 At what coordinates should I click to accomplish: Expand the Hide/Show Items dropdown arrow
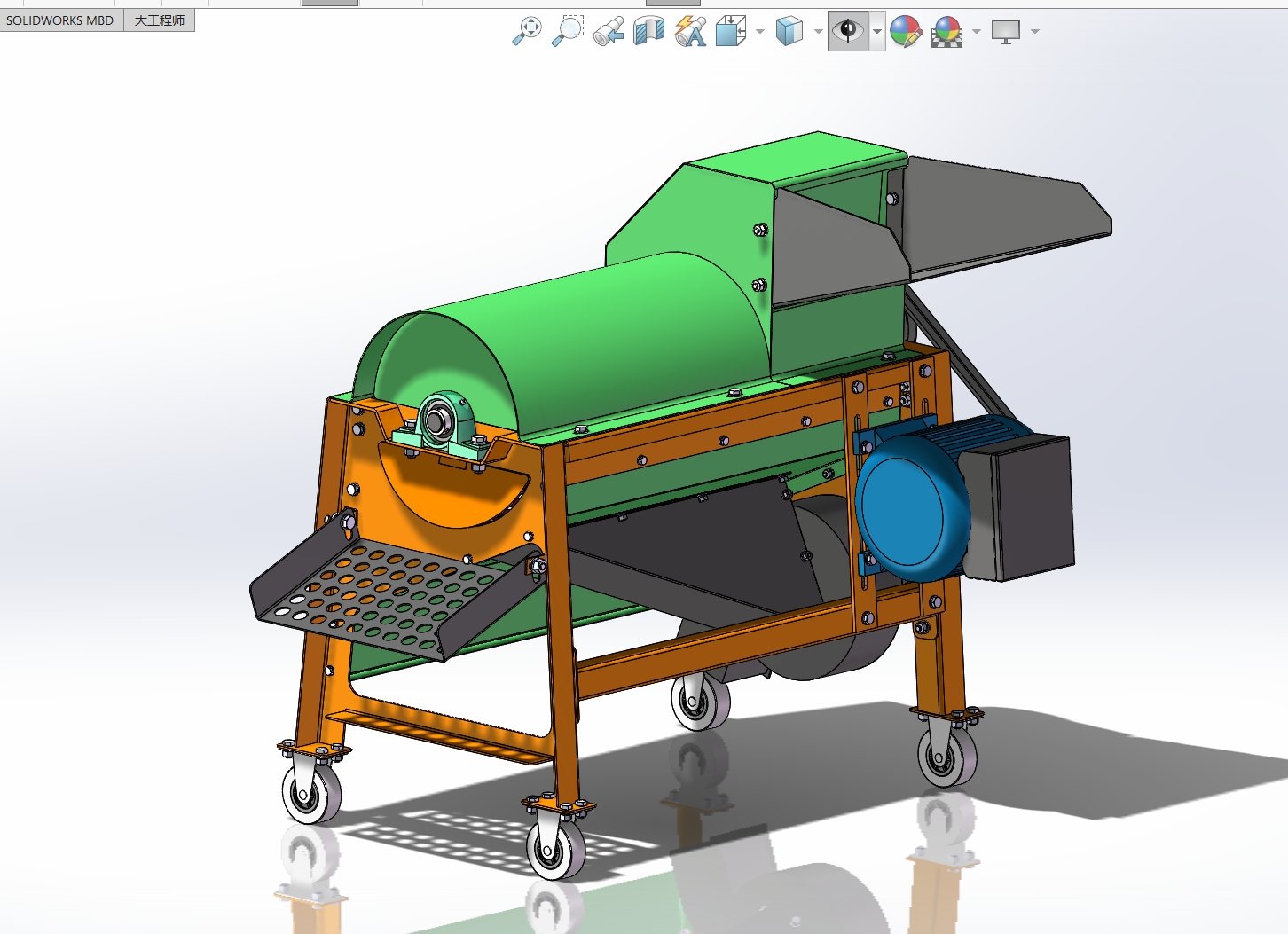(877, 32)
